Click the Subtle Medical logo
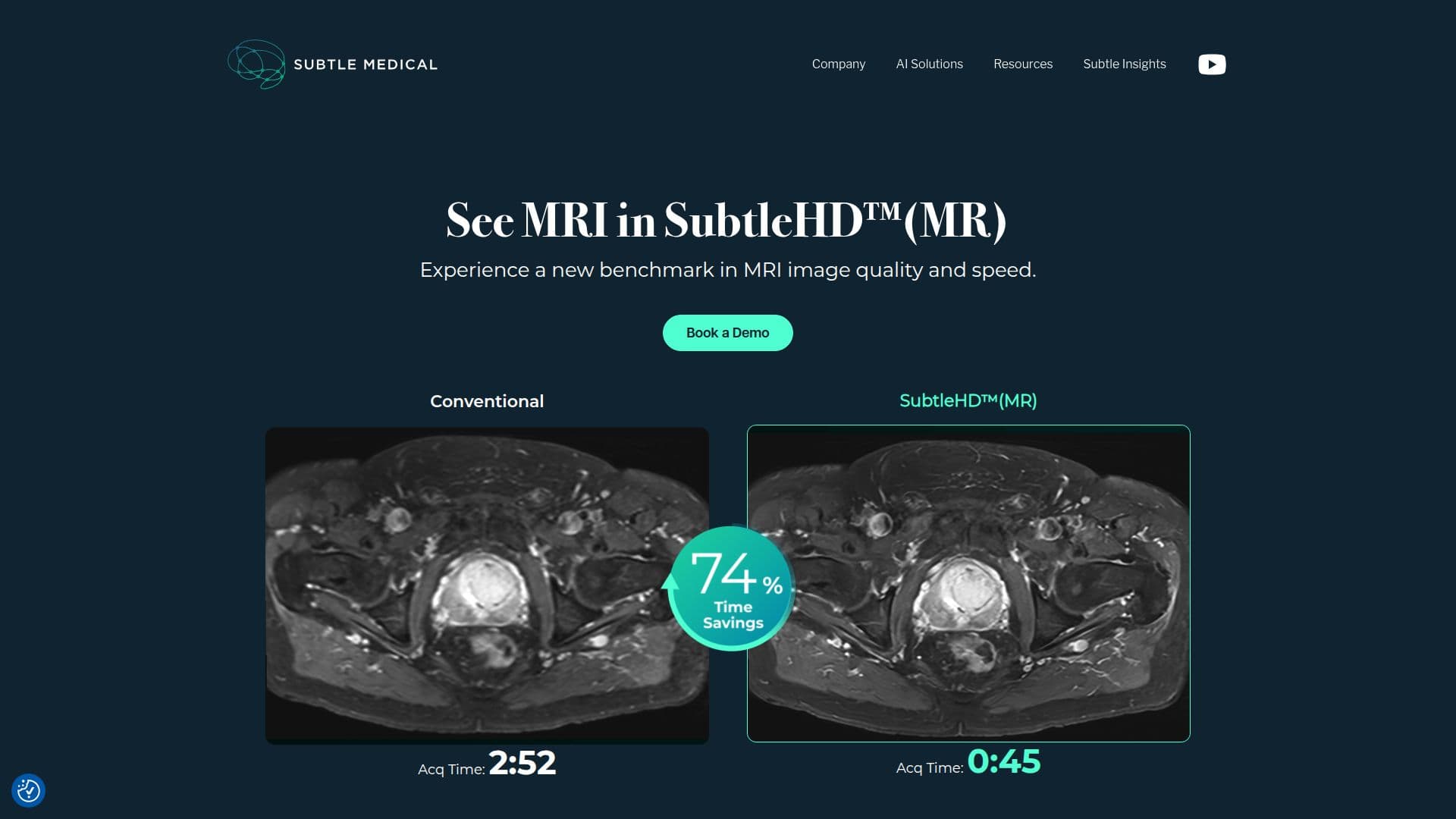The image size is (1456, 819). 332,64
